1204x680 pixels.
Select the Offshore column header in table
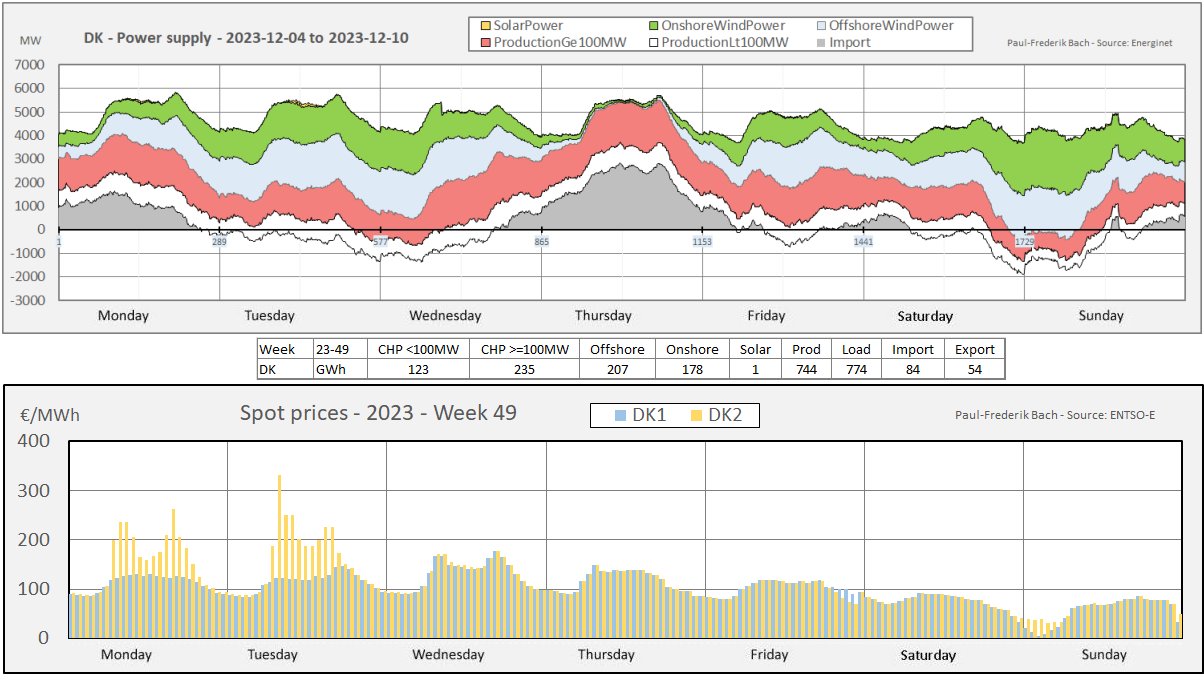[x=617, y=349]
